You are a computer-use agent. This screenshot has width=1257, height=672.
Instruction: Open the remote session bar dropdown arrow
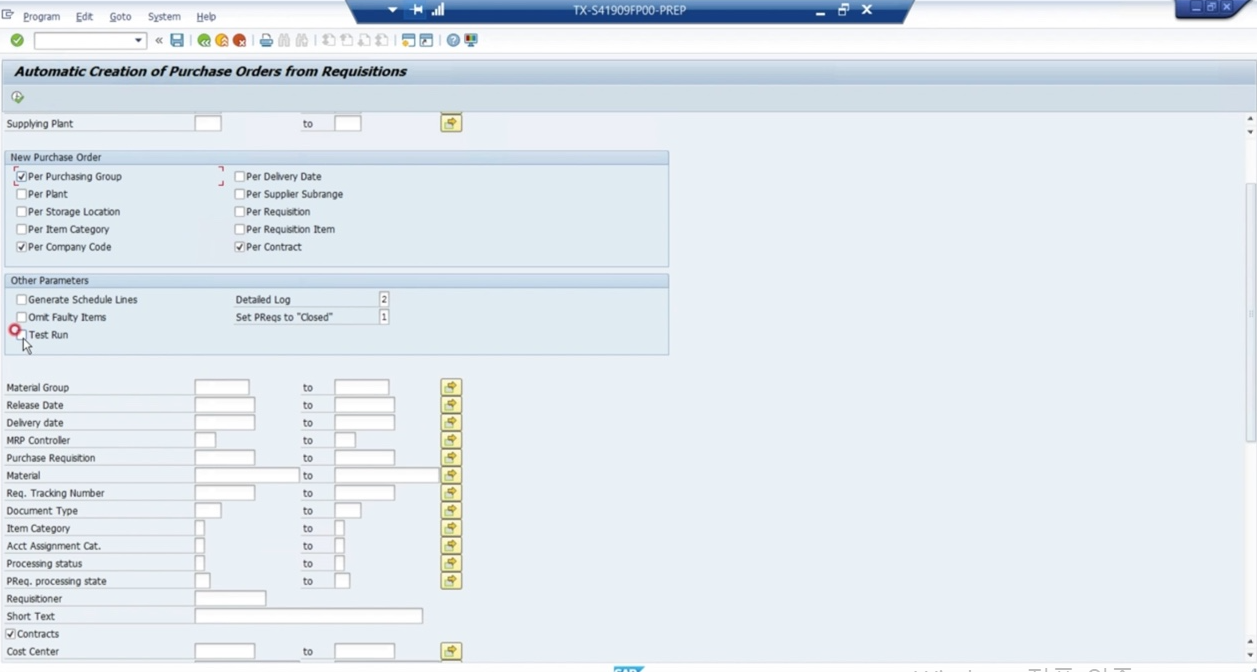[x=392, y=10]
